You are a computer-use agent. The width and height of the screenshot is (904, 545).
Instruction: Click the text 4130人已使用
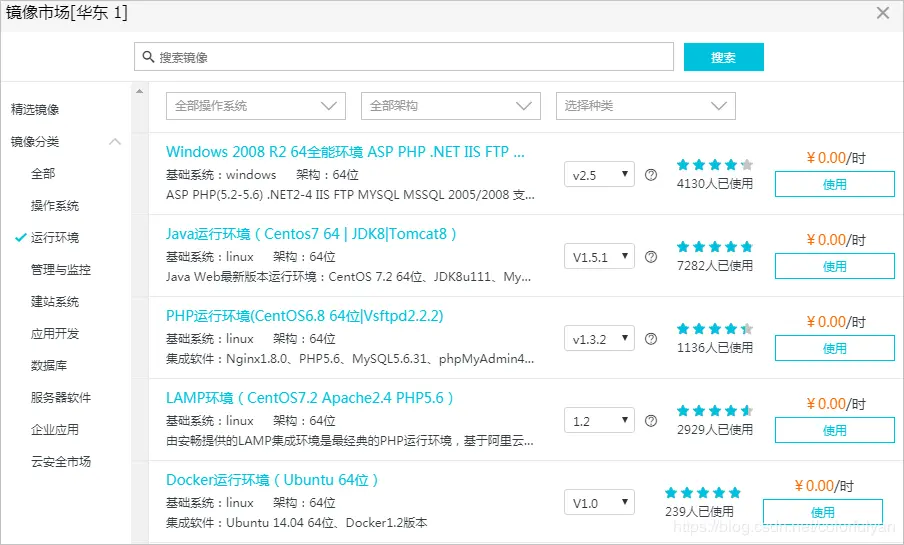[x=715, y=184]
